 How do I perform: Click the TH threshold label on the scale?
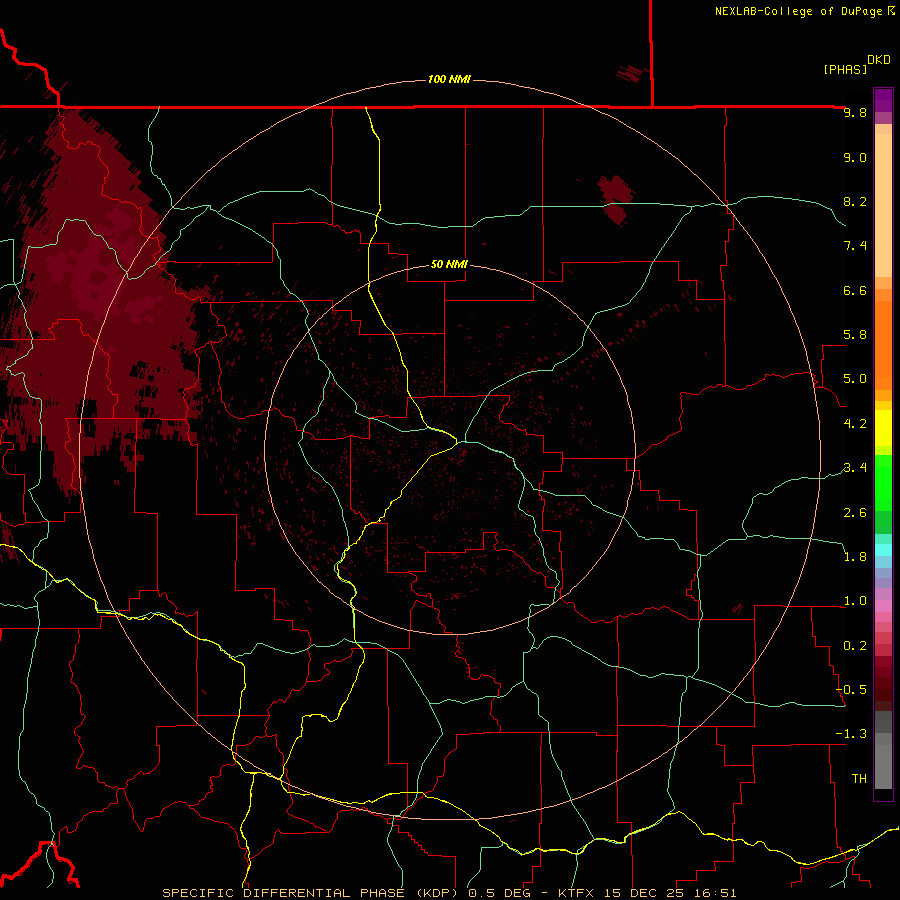click(859, 779)
